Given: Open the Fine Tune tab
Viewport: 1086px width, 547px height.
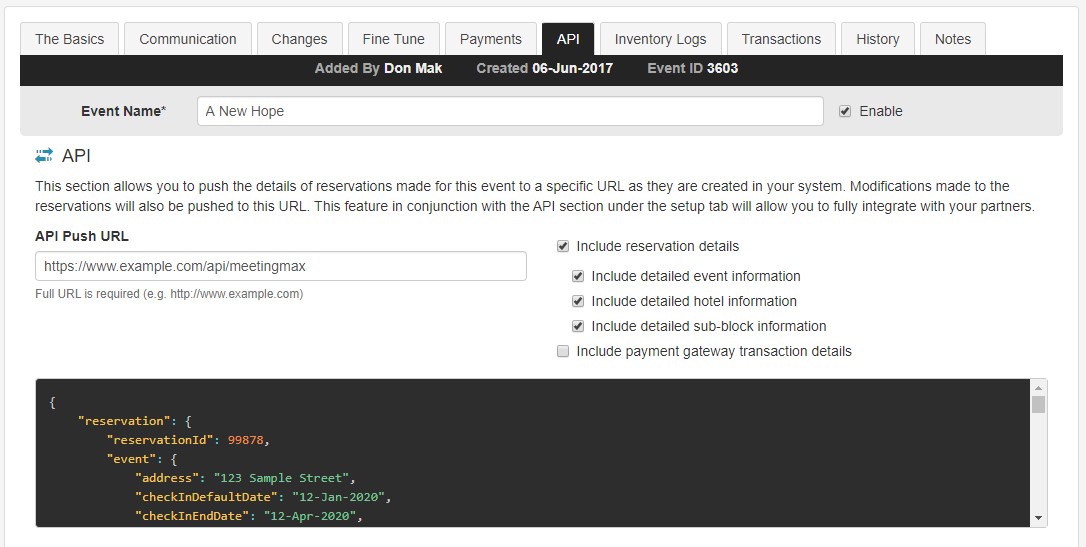Looking at the screenshot, I should pos(393,39).
